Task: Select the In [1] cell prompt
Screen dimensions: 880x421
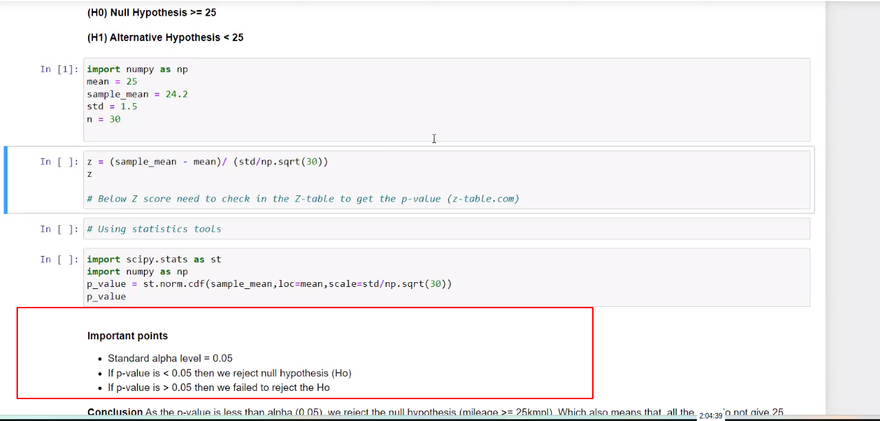Action: [x=59, y=69]
